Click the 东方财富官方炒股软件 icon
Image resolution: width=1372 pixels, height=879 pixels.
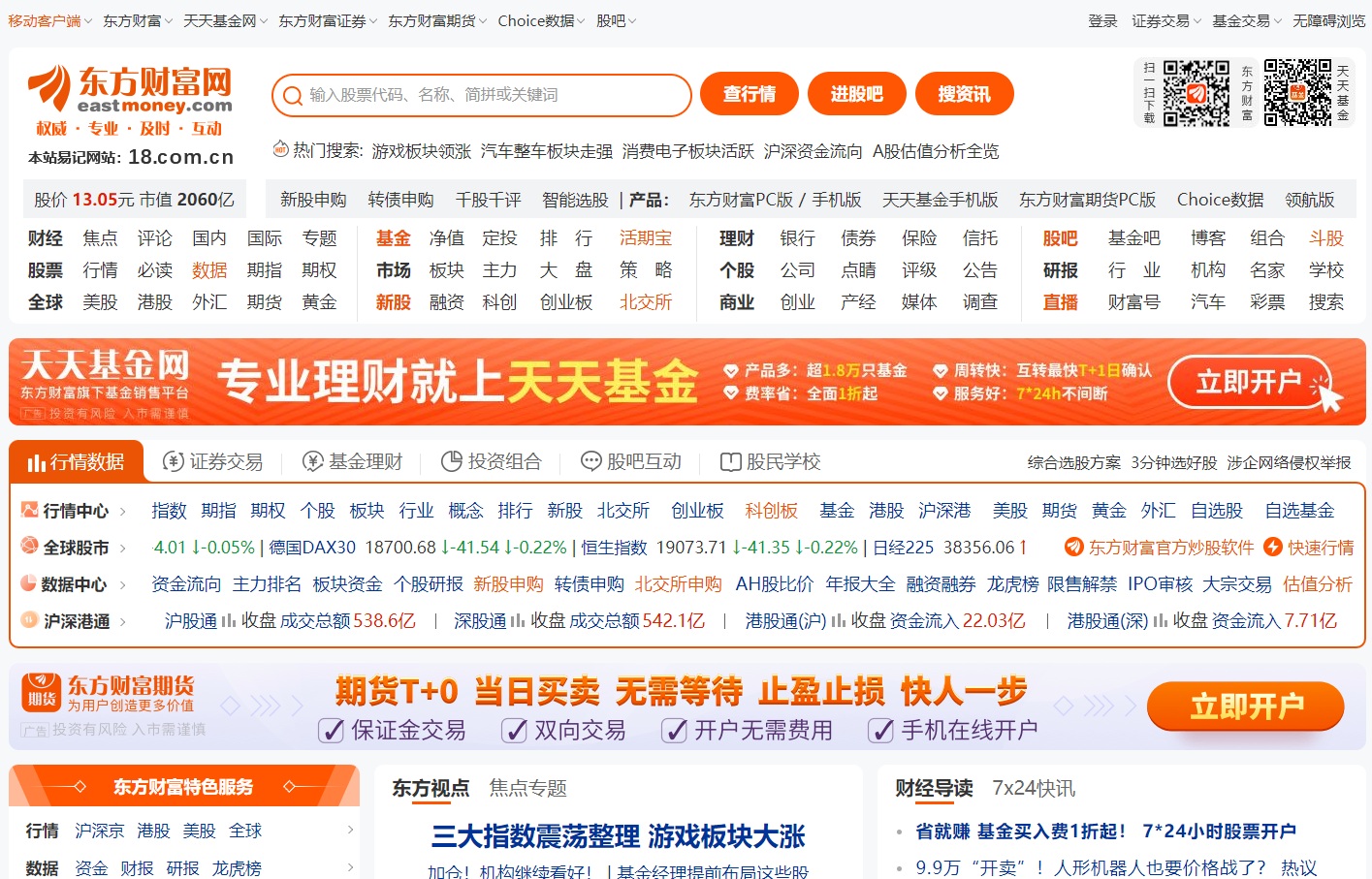[x=1074, y=547]
